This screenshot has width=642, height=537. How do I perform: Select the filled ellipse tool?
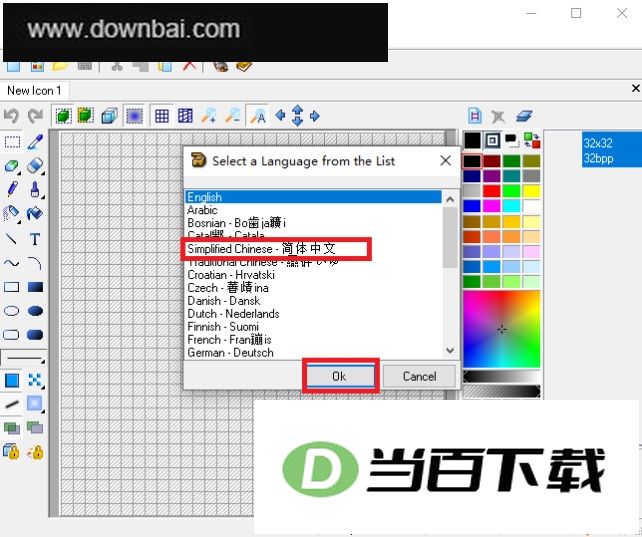click(x=35, y=311)
